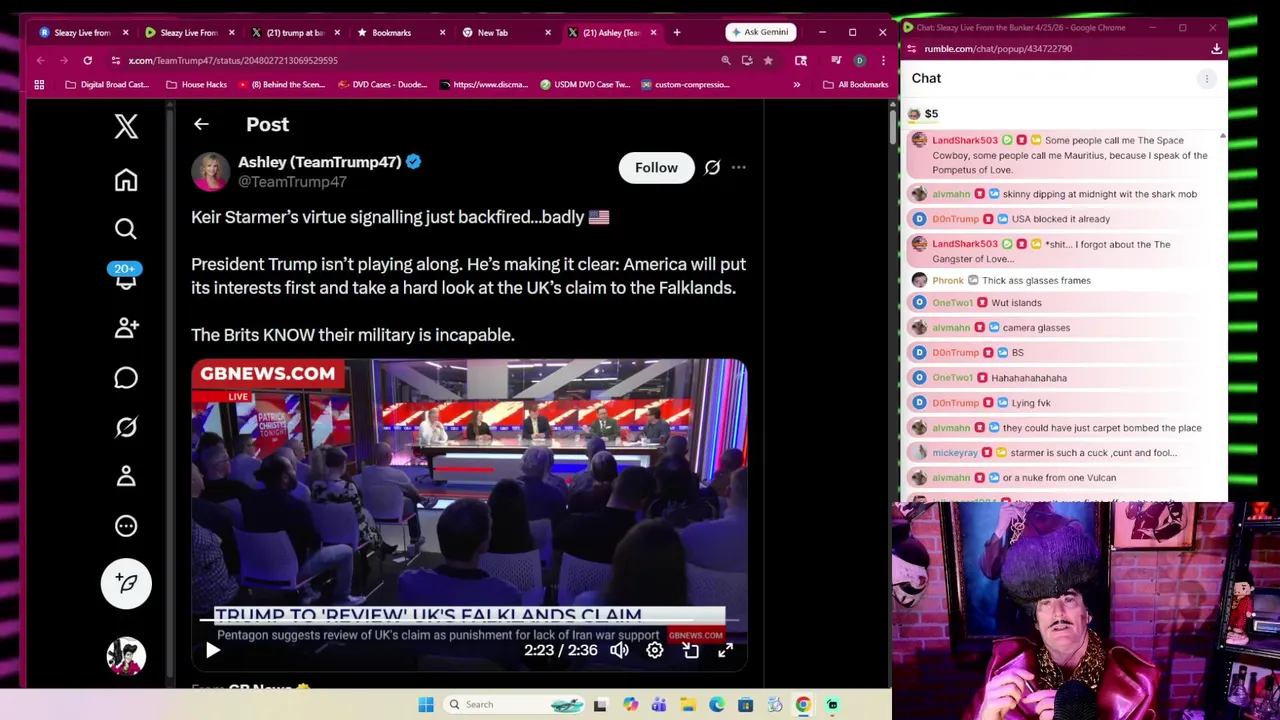Open the X home logo in sidebar
This screenshot has width=1280, height=720.
point(126,126)
